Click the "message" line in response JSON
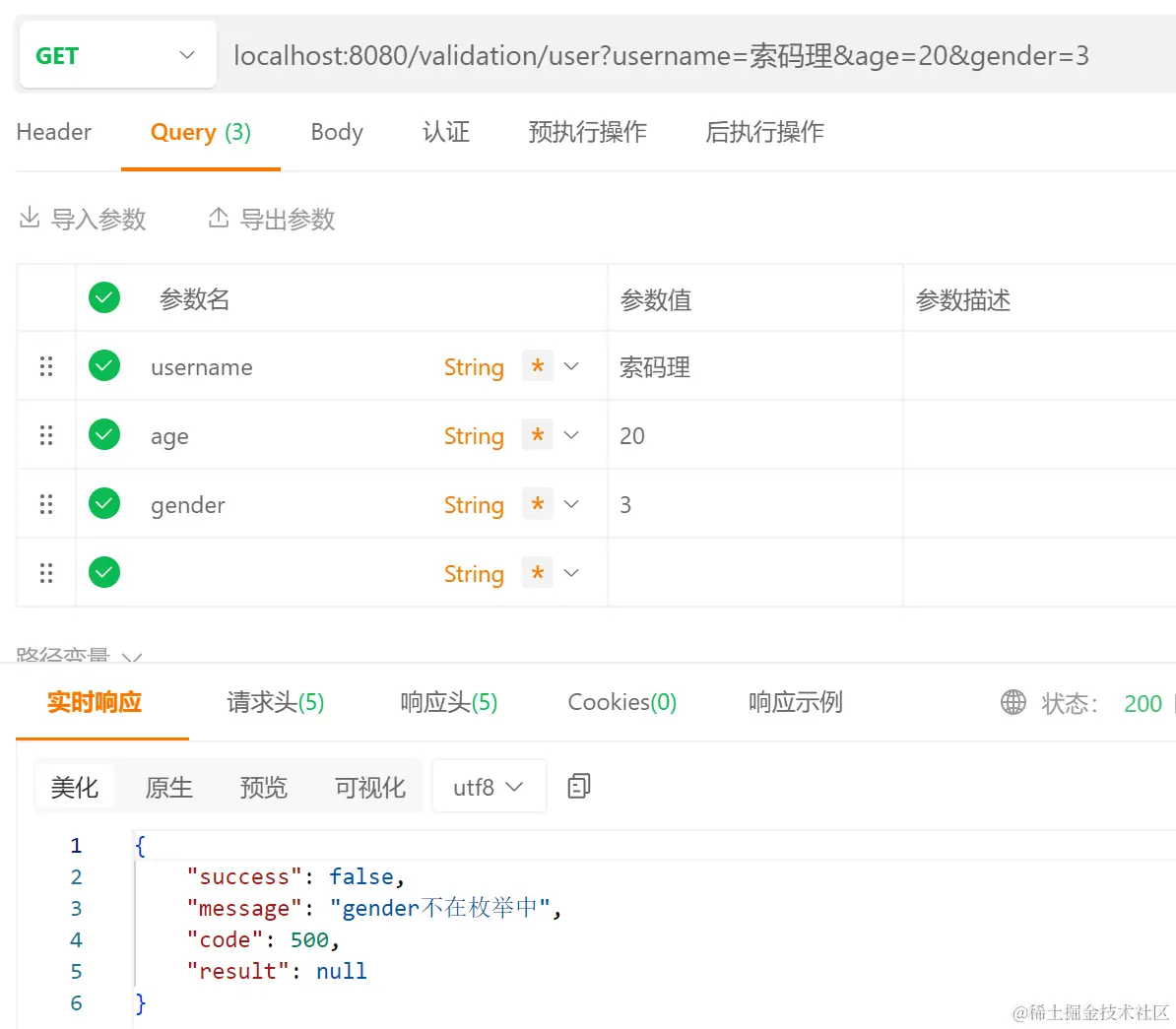The height and width of the screenshot is (1029, 1176). (x=373, y=908)
